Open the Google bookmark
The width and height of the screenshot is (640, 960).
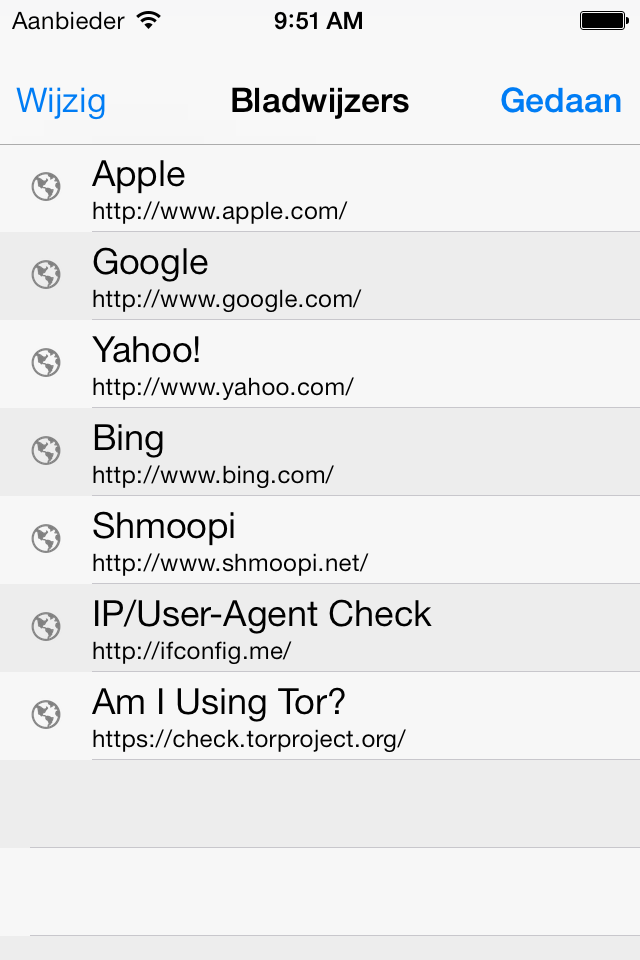click(x=320, y=276)
